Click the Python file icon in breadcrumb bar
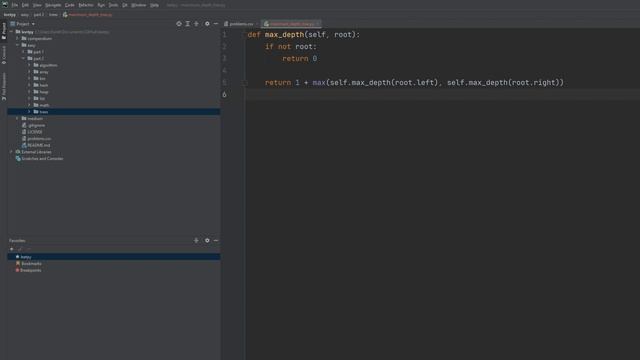 (65, 15)
